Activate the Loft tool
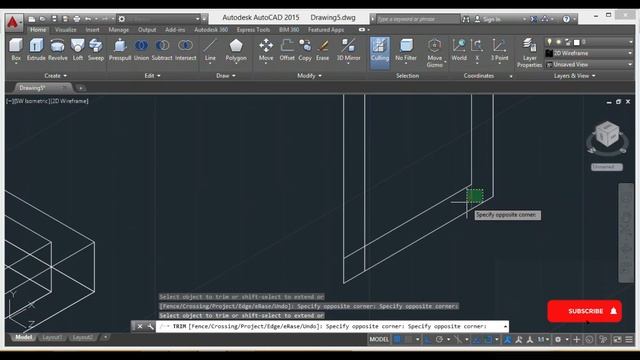640x360 pixels. pyautogui.click(x=78, y=50)
